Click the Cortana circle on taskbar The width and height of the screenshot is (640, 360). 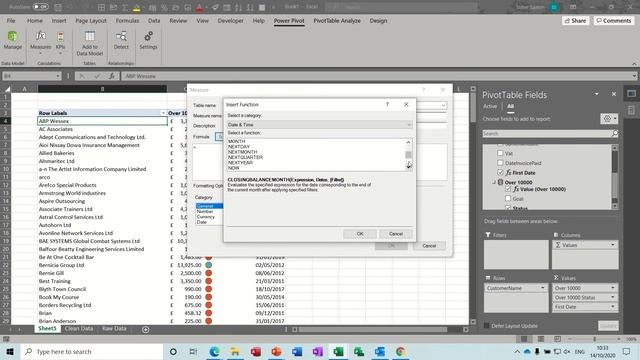click(173, 351)
